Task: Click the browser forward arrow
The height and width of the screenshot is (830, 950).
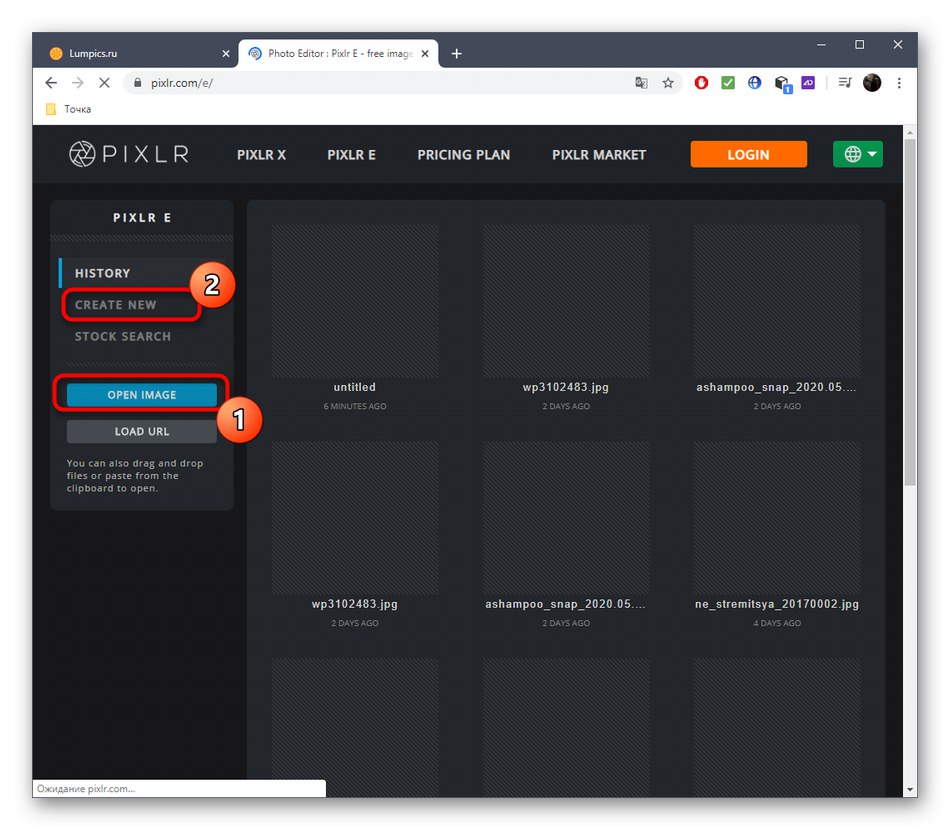Action: coord(78,83)
